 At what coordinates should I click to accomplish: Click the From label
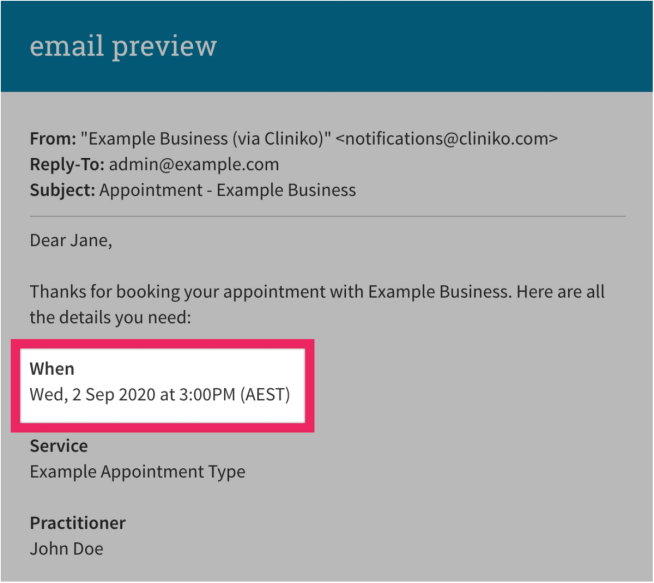[53, 139]
